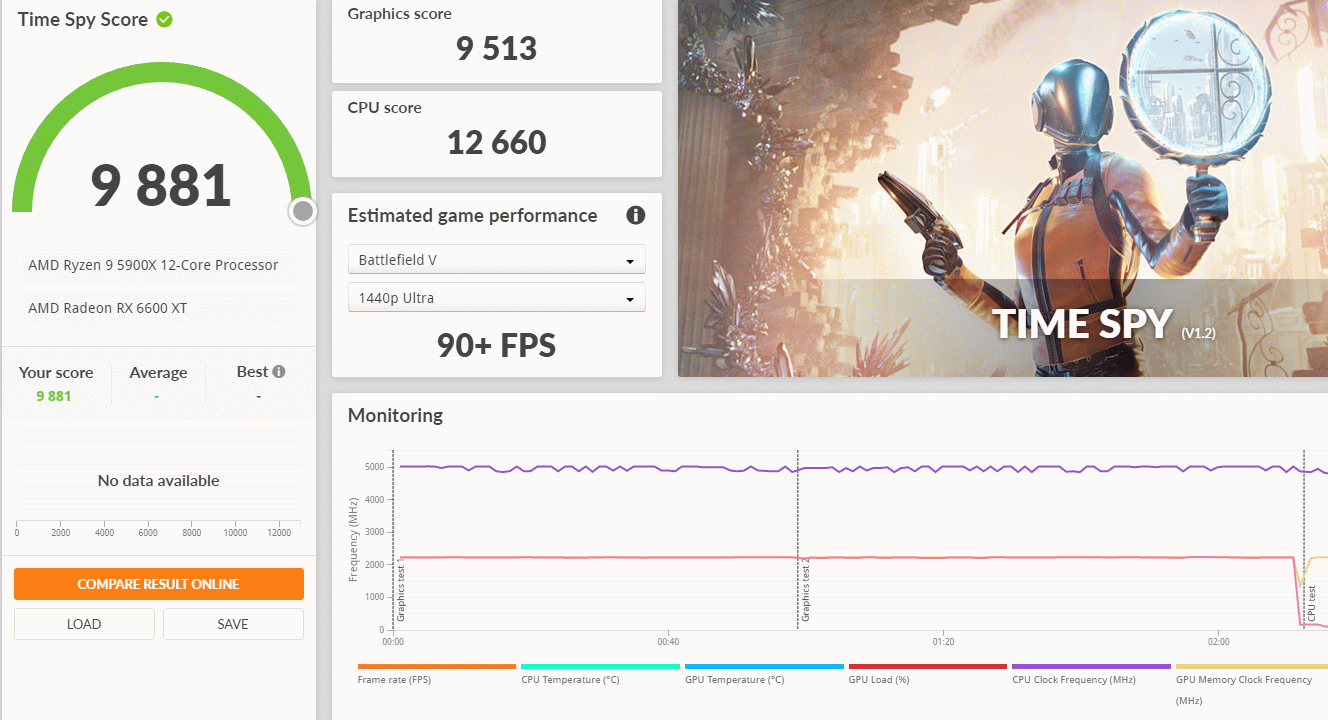Click the LOAD button
Screen dimensions: 1328x720
click(84, 624)
